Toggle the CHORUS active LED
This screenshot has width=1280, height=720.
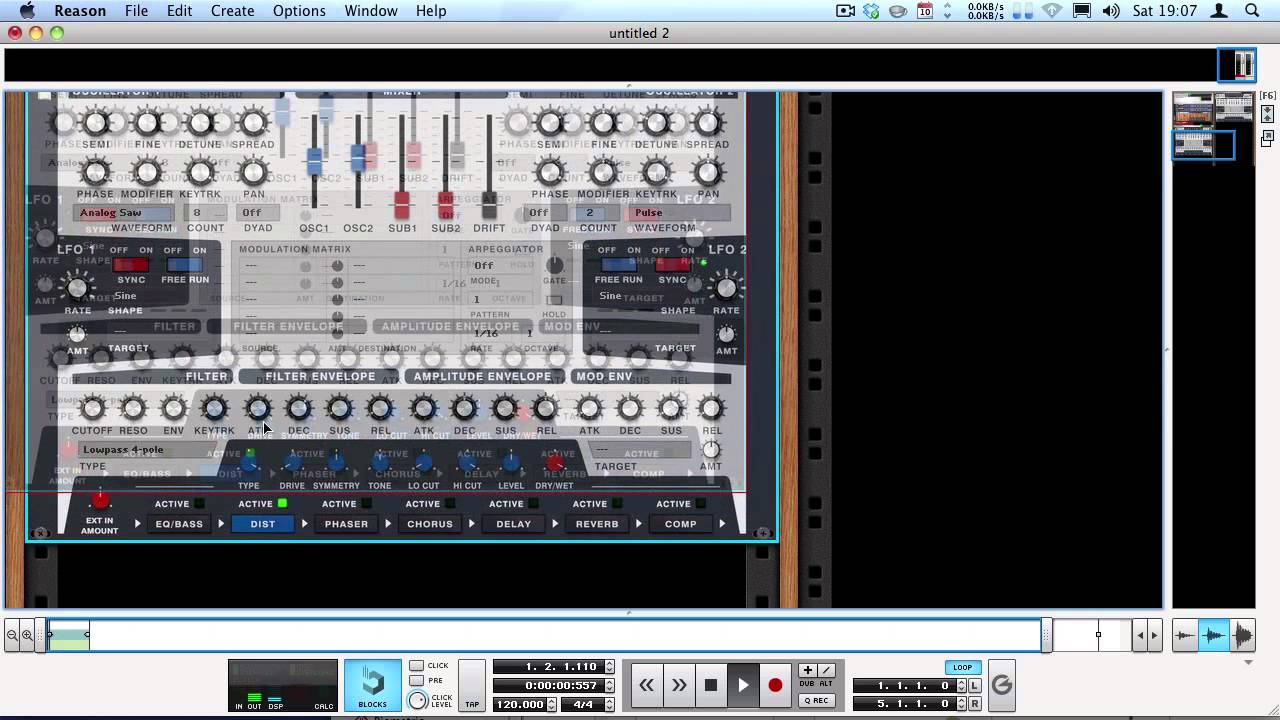[x=451, y=504]
